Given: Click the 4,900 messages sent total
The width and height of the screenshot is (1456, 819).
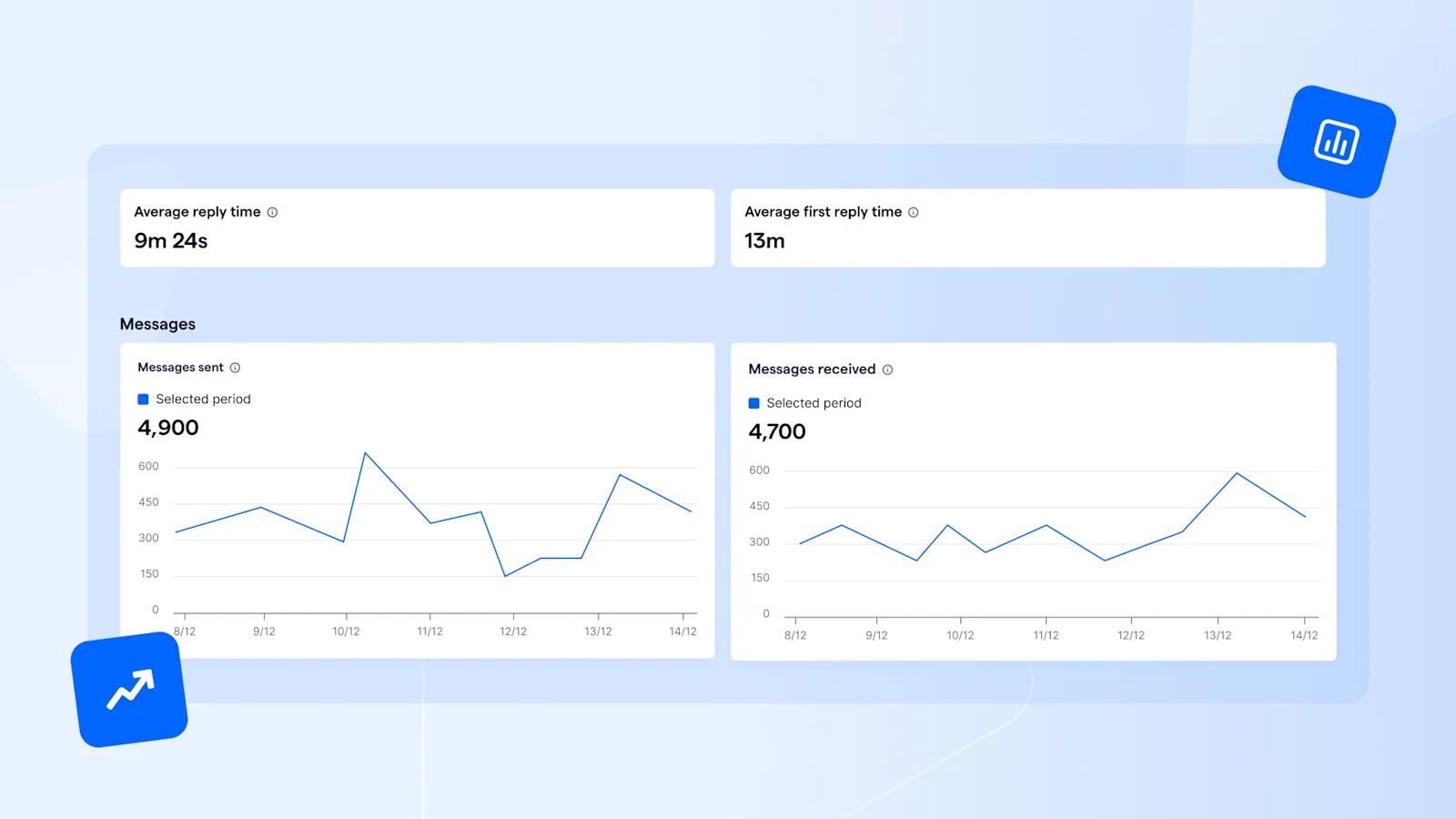Looking at the screenshot, I should point(168,428).
